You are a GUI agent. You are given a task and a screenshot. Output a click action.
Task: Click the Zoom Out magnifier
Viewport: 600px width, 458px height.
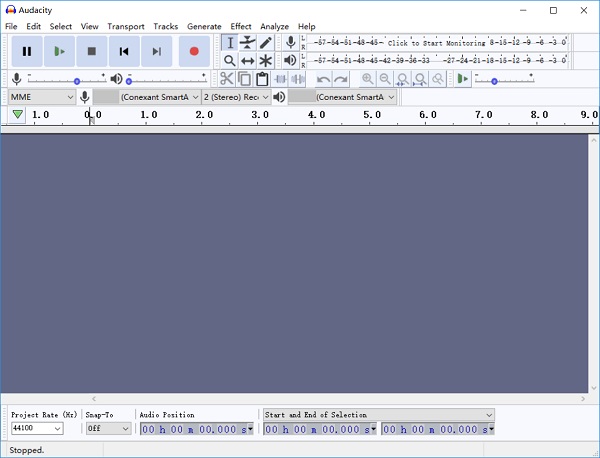coord(385,79)
